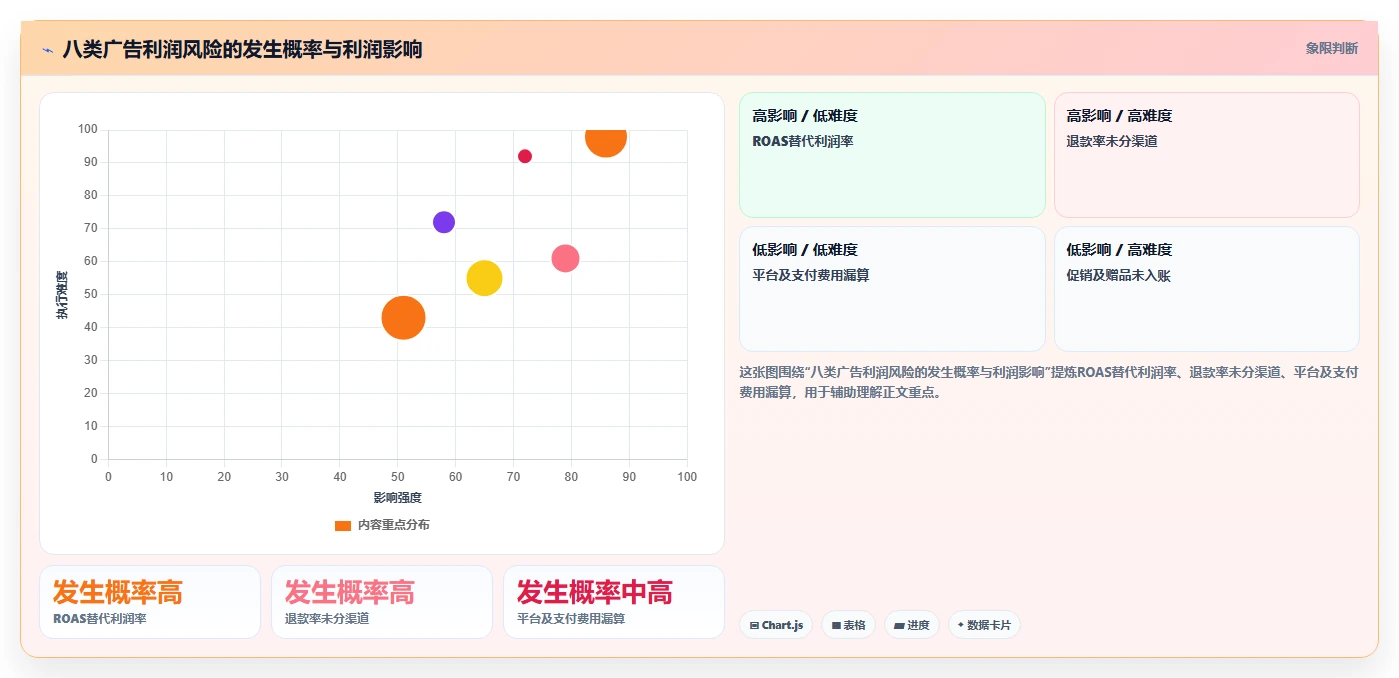Click the pink bubble near 80 on the chart
Viewport: 1399px width, 678px height.
click(565, 258)
